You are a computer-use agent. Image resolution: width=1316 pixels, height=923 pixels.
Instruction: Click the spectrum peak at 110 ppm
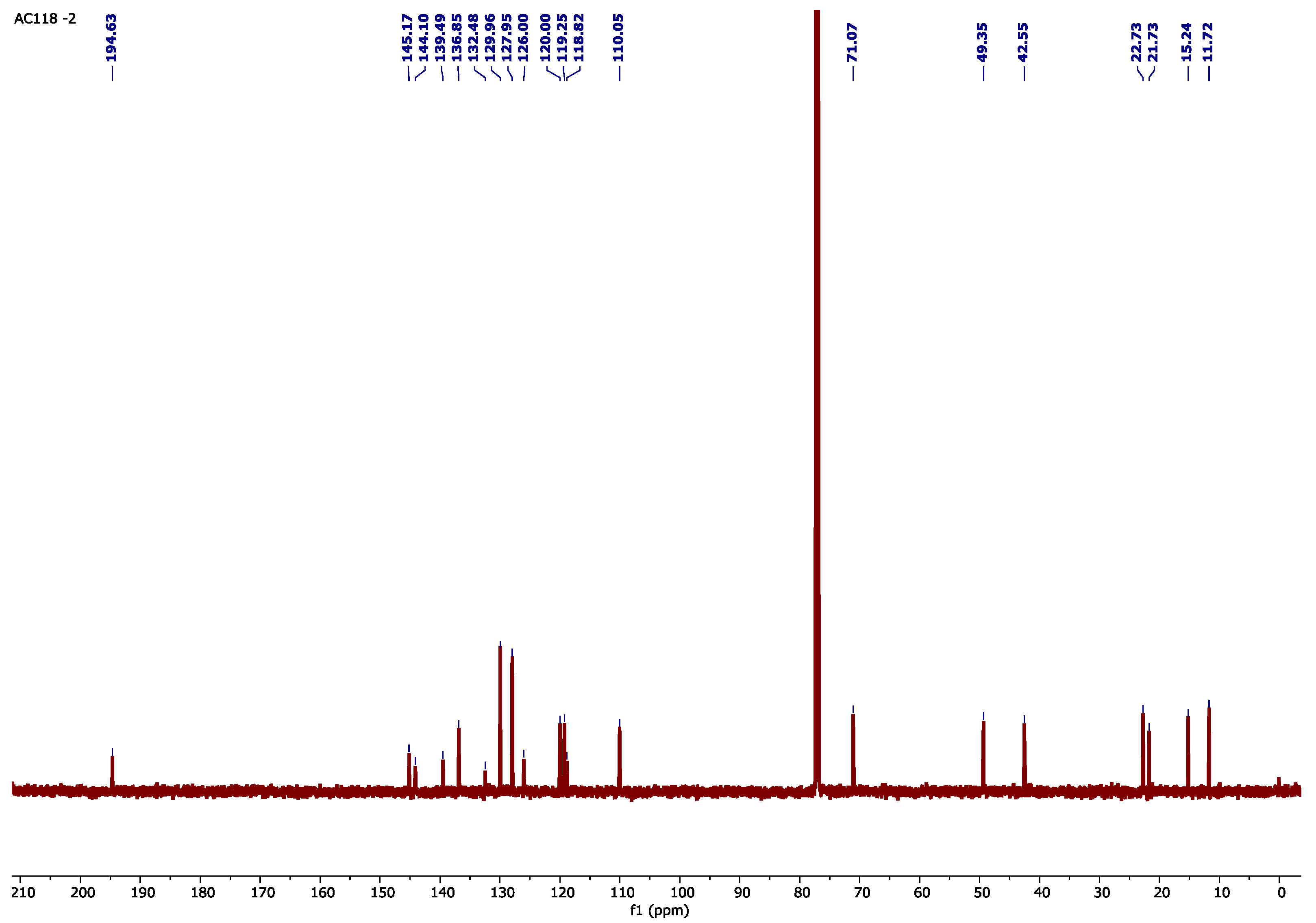tap(620, 757)
